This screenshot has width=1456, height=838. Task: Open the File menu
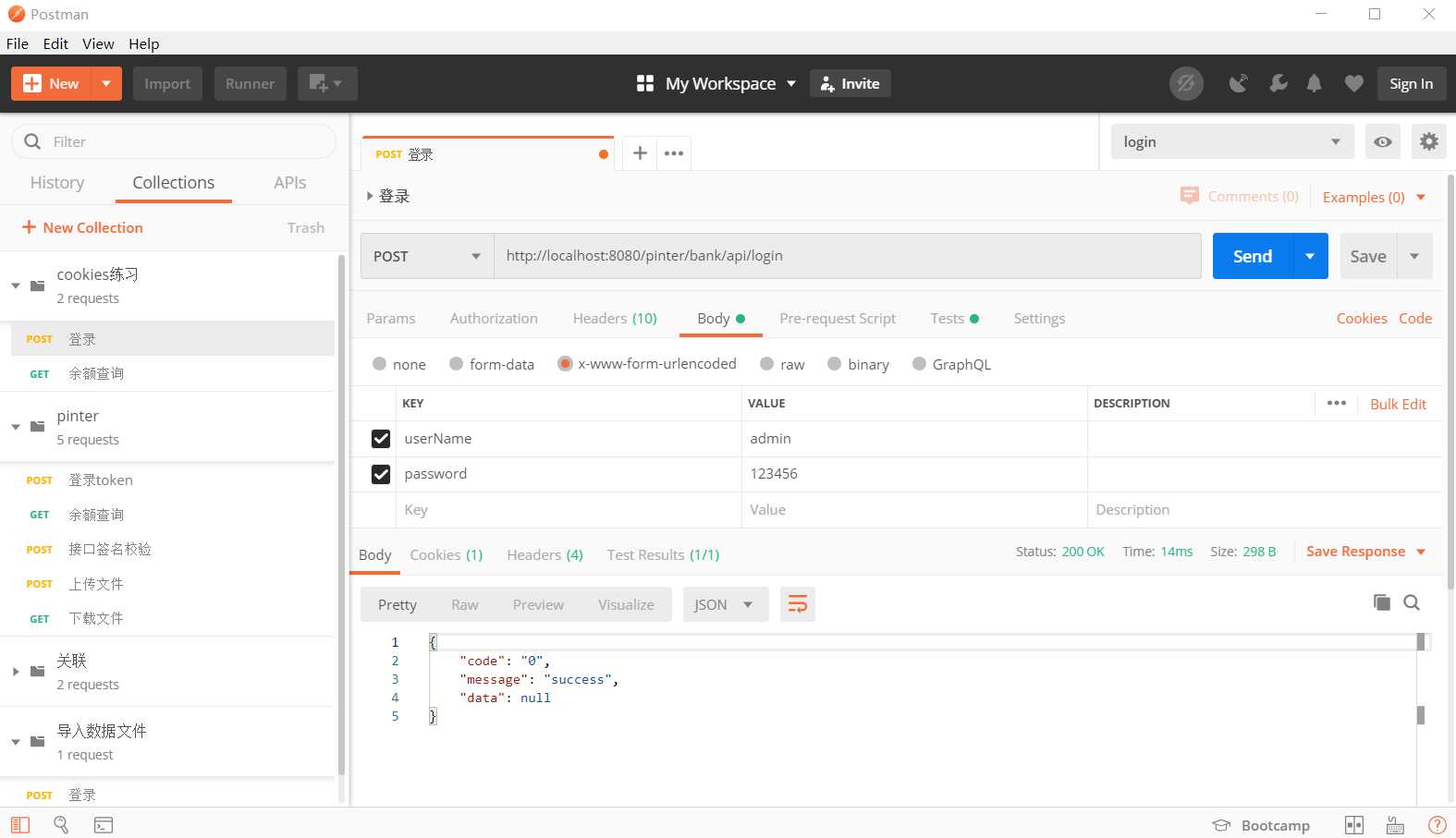18,43
